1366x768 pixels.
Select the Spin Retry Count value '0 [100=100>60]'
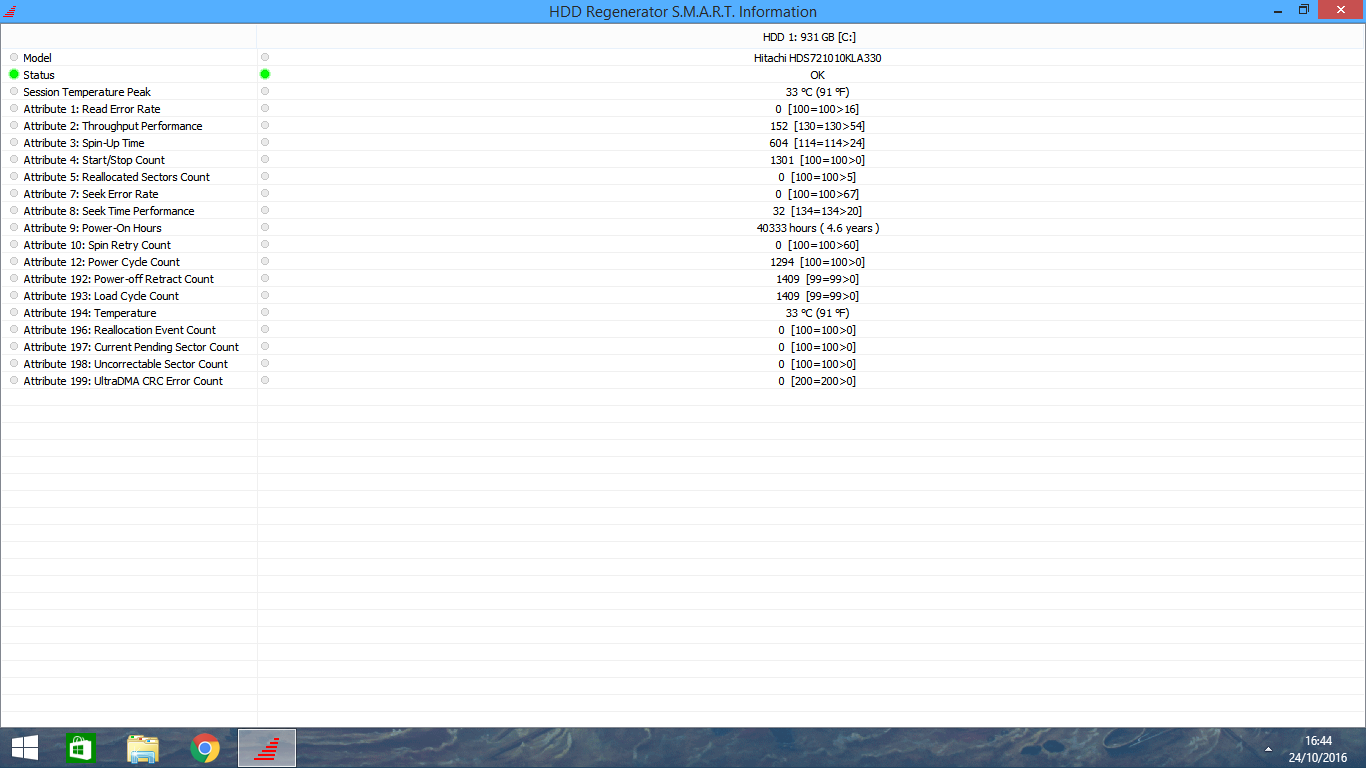[817, 245]
